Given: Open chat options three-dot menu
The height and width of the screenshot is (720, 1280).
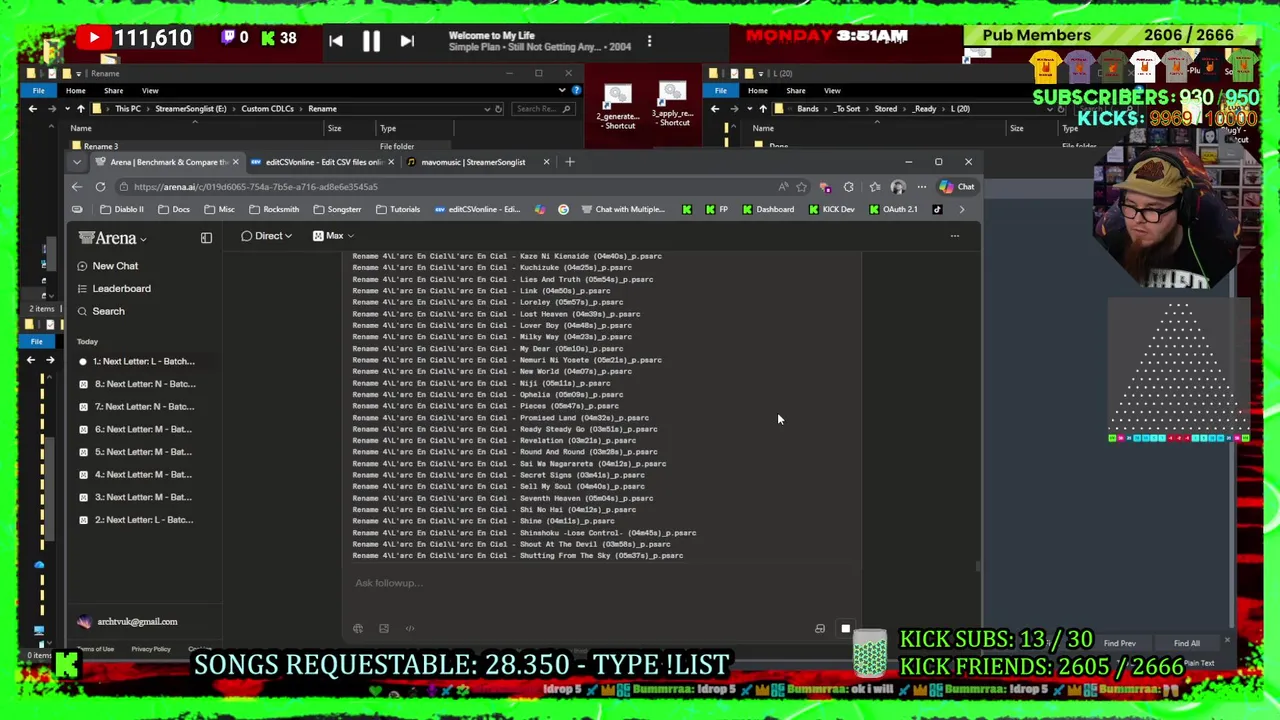Looking at the screenshot, I should (x=954, y=236).
